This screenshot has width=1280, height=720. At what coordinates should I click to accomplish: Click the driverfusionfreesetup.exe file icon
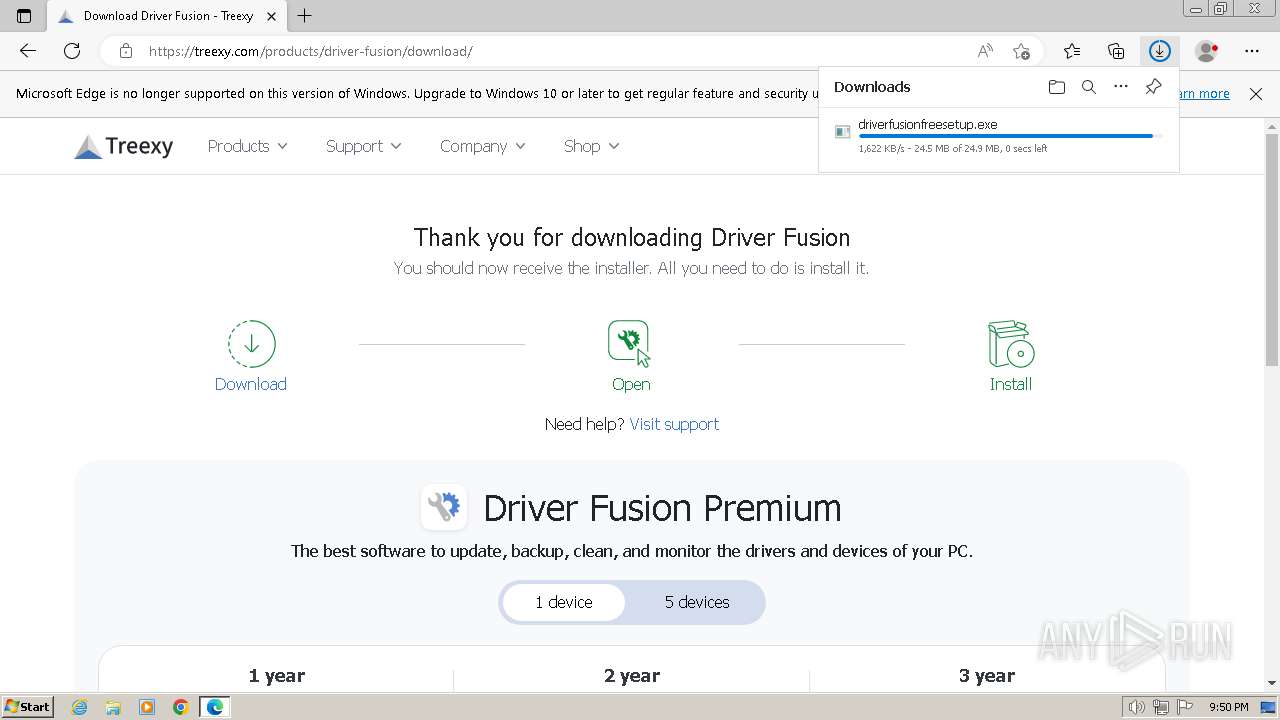click(x=843, y=132)
